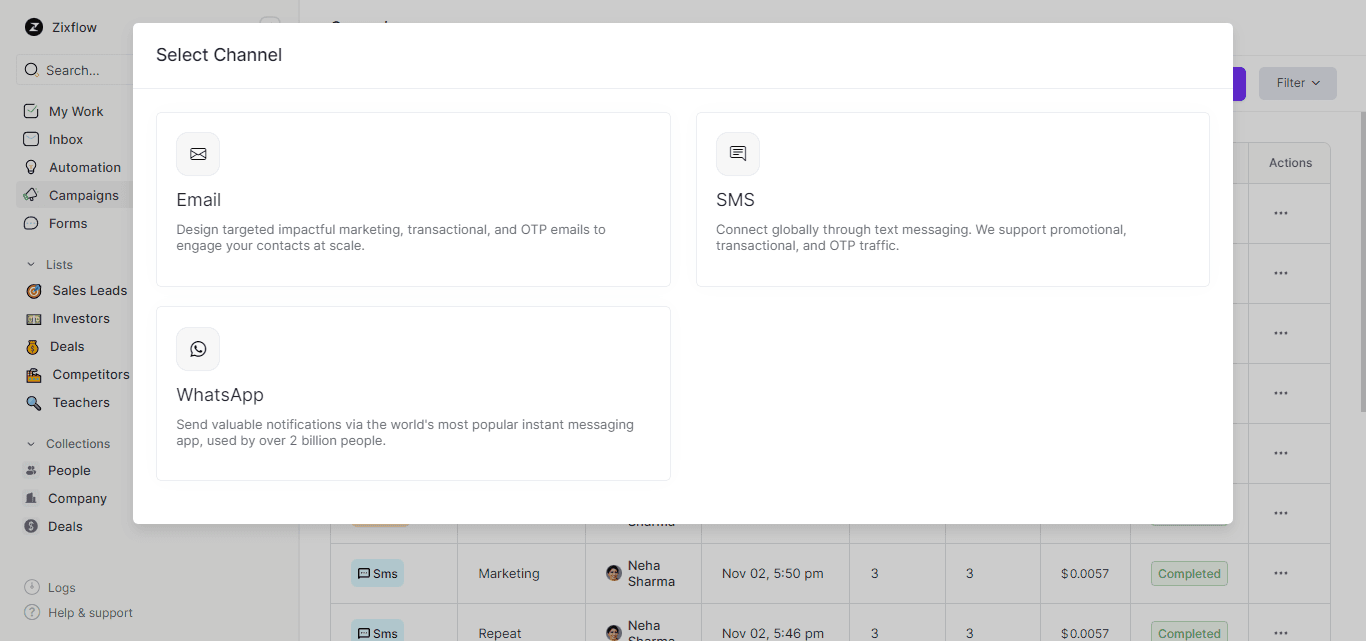Select the SMS channel icon
Viewport: 1366px width, 641px height.
tap(737, 154)
